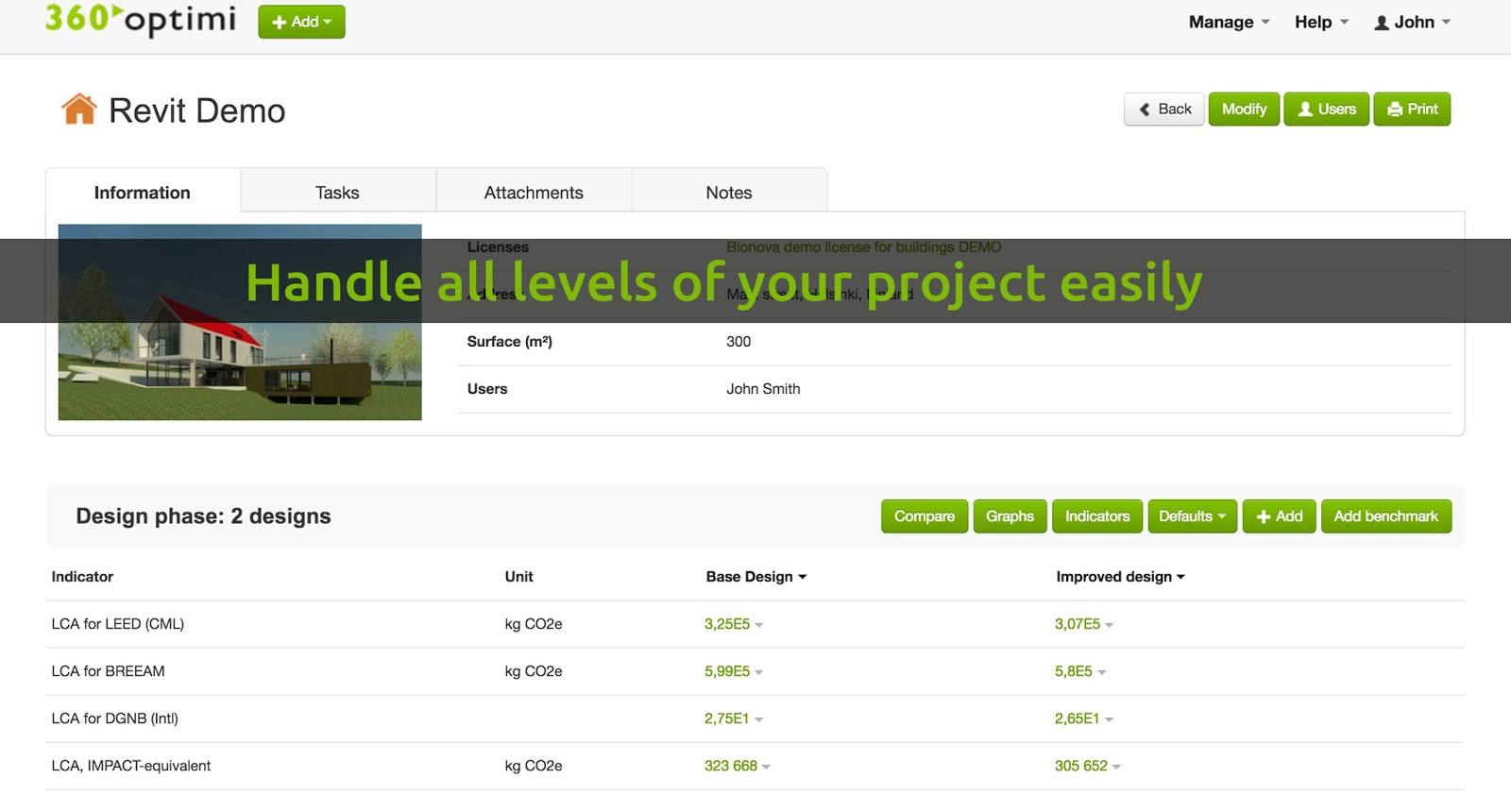Open the Manage menu
This screenshot has width=1511, height=812.
[1229, 22]
